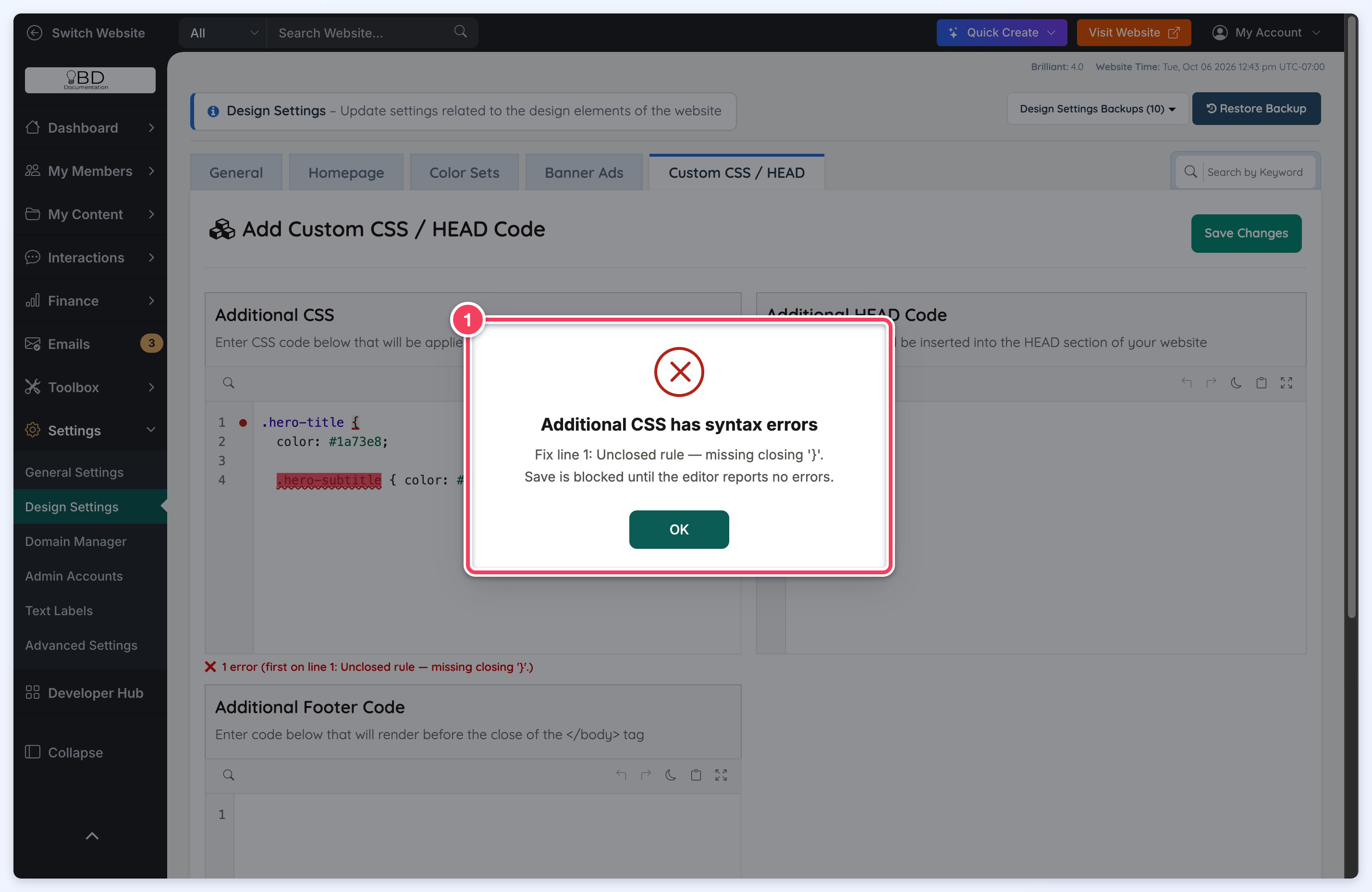Switch to the Banner Ads tab
Viewport: 1372px width, 892px height.
583,173
